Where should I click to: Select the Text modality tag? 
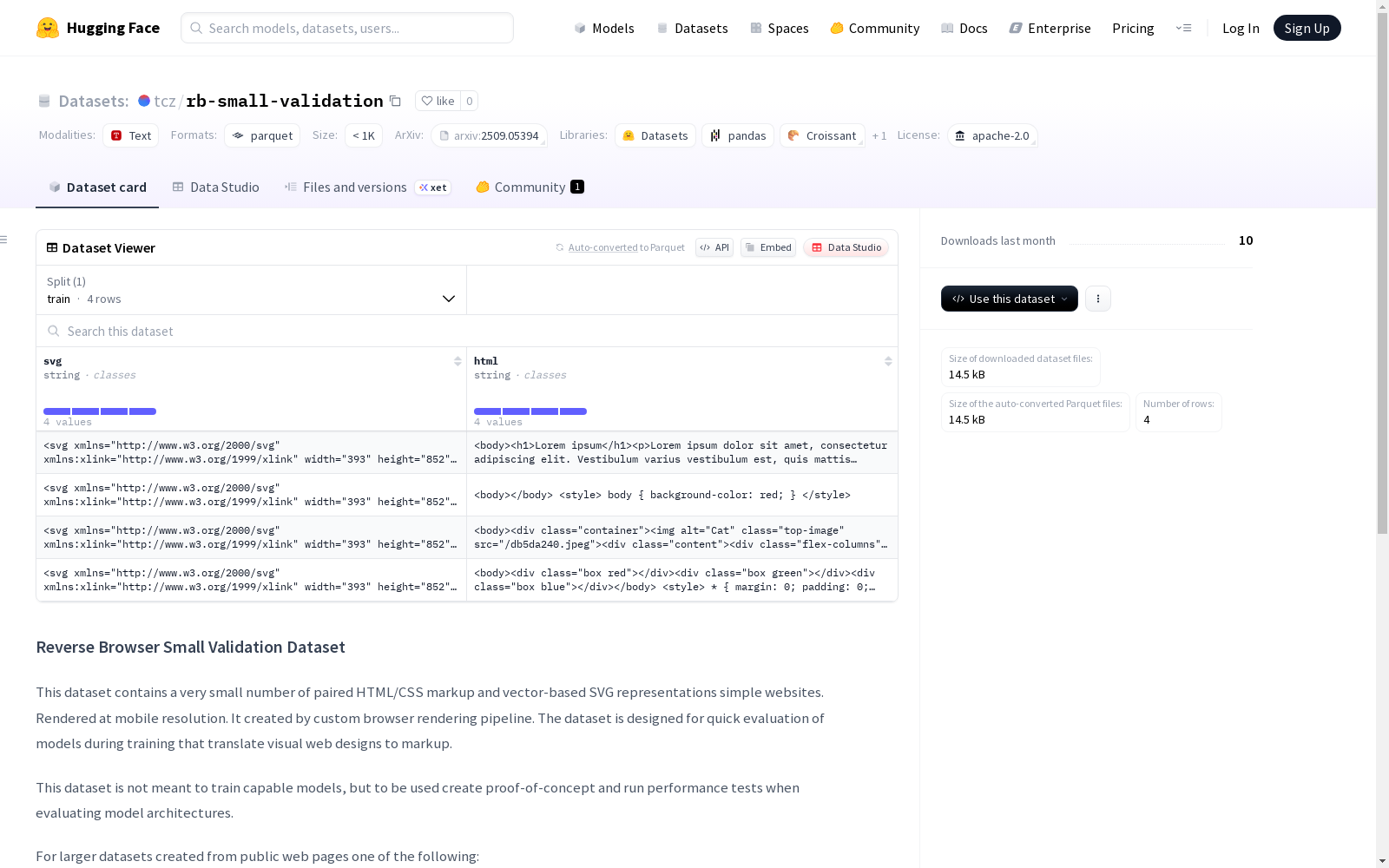tap(131, 135)
